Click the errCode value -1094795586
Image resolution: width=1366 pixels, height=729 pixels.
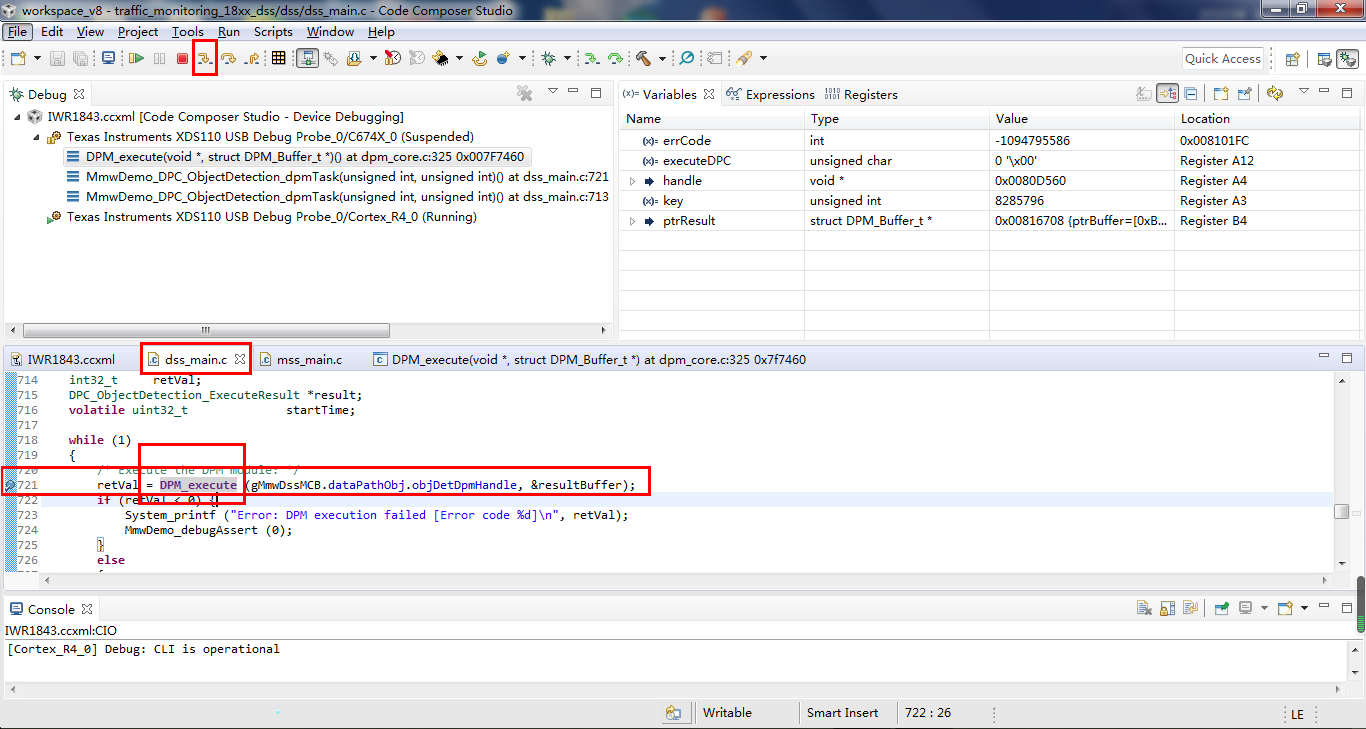tap(1032, 141)
